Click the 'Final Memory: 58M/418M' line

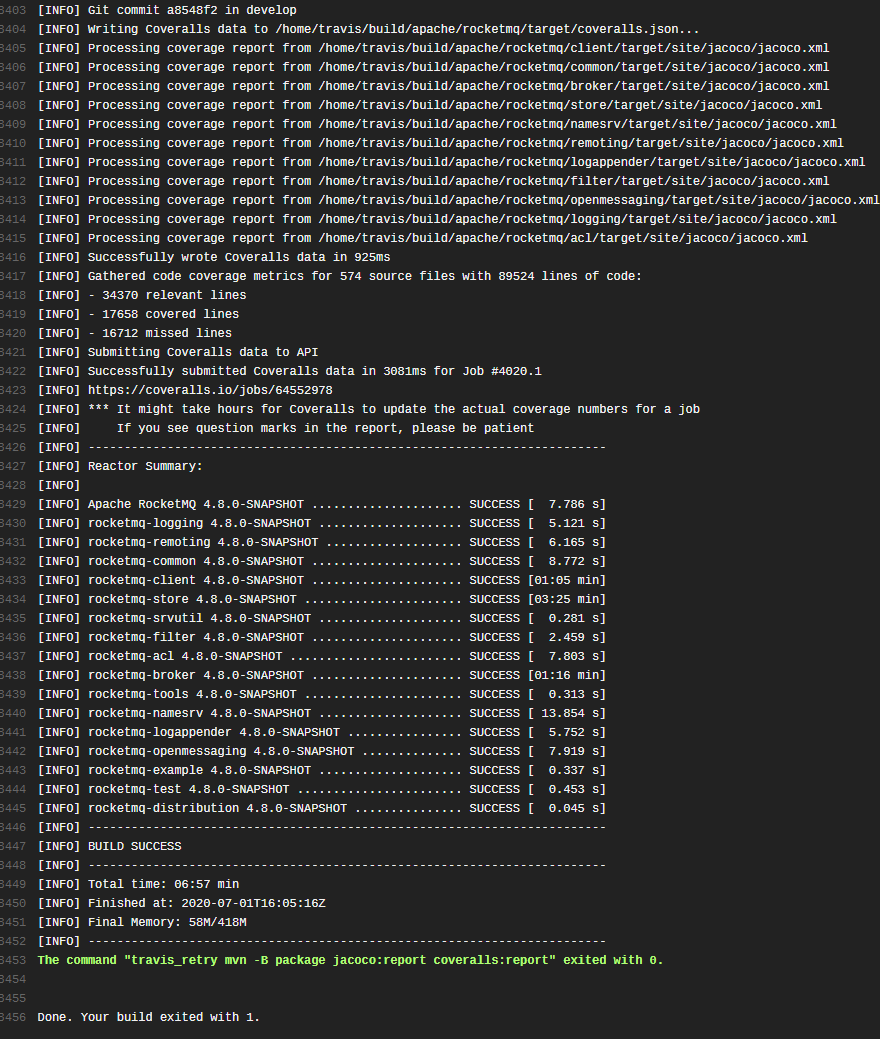(142, 922)
